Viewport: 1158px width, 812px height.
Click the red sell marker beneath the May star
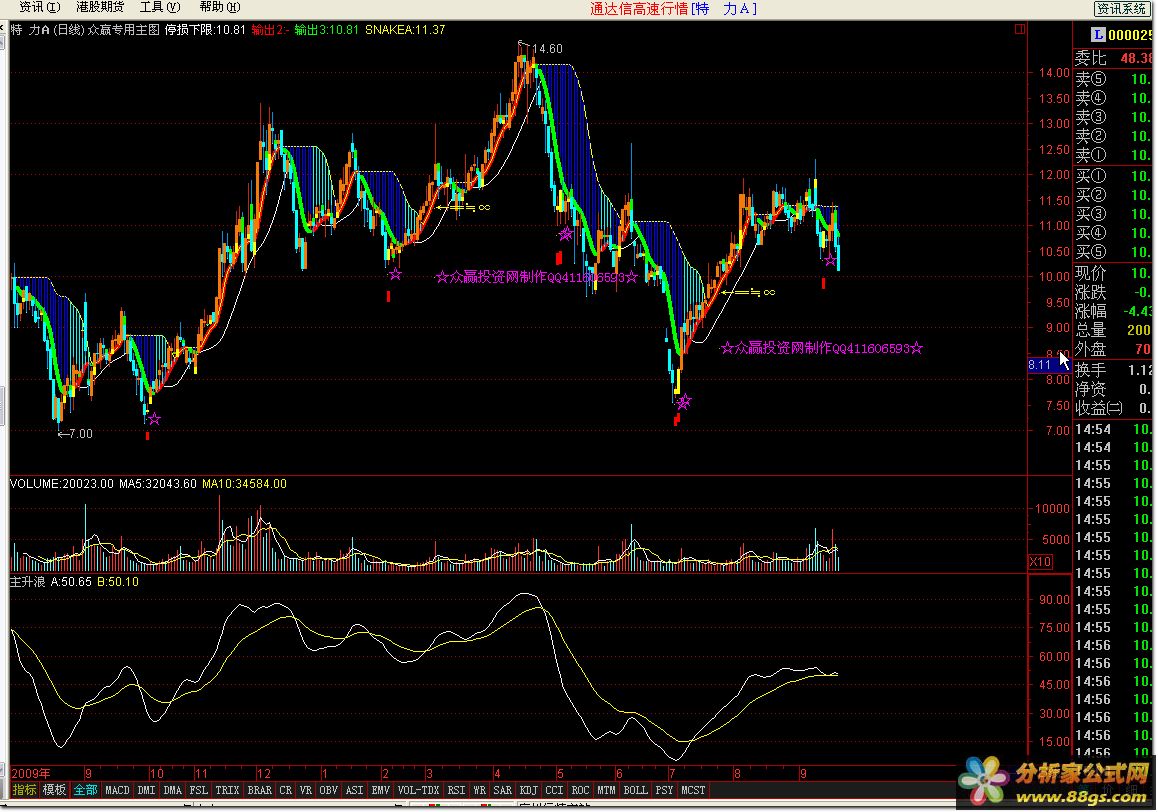pyautogui.click(x=559, y=258)
